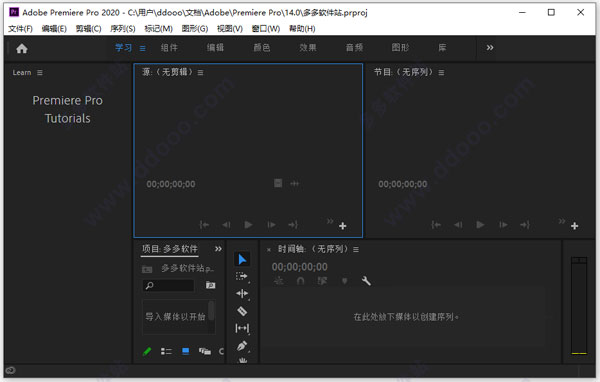Viewport: 600px width, 382px height.
Task: Select the Slip tool
Action: click(x=242, y=328)
